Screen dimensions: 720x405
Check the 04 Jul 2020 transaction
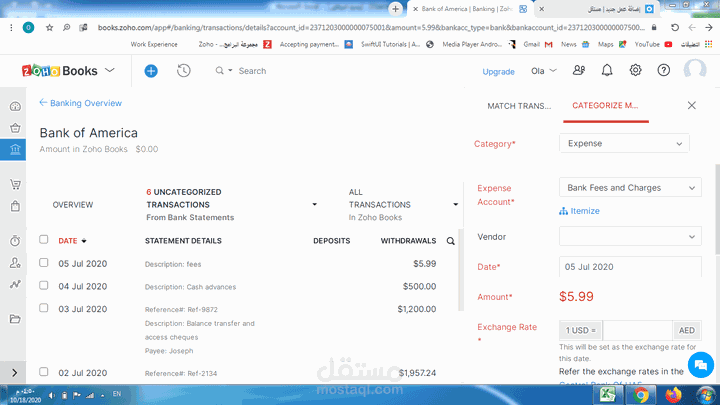44,285
